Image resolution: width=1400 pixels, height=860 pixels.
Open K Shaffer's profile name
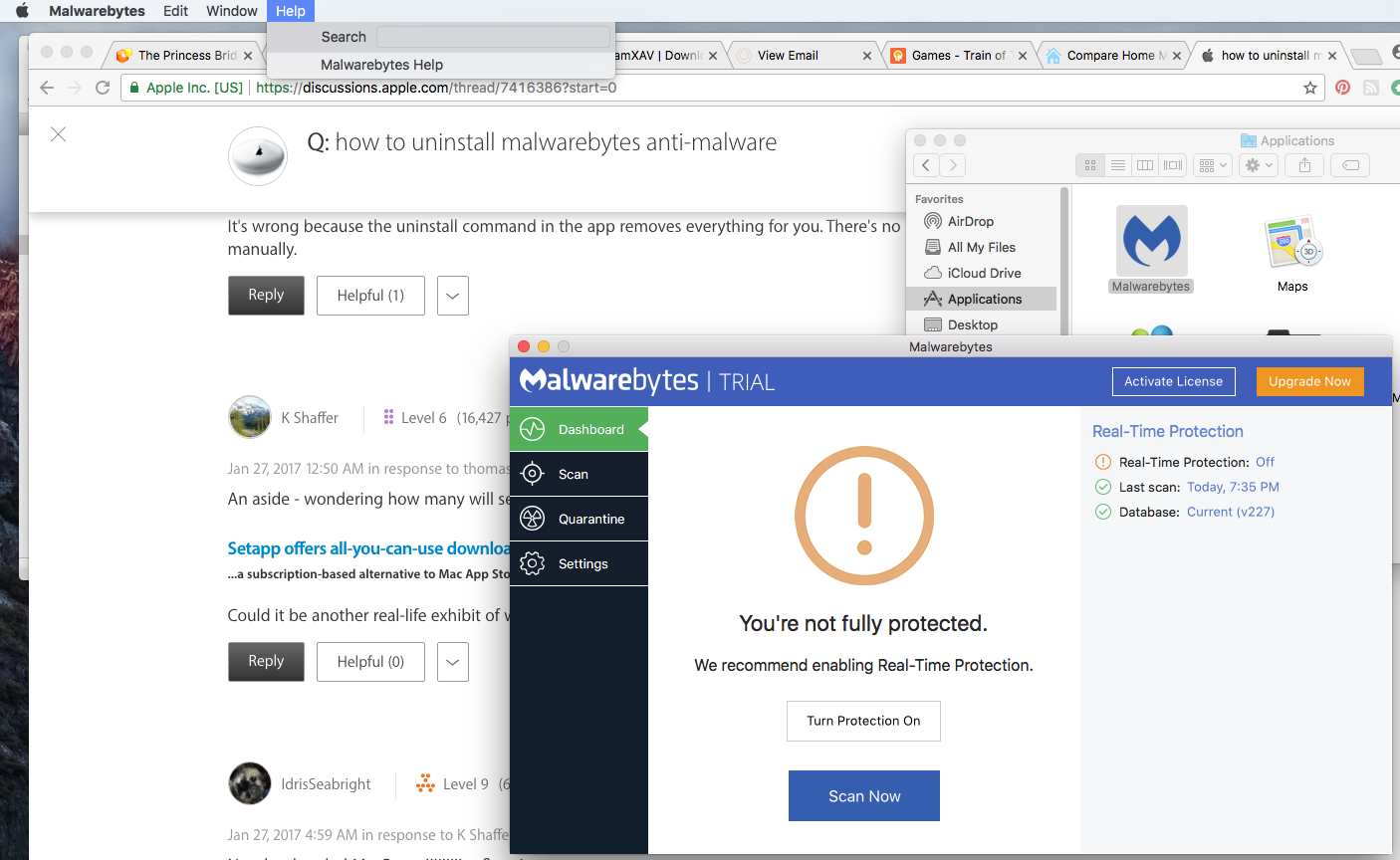(310, 418)
